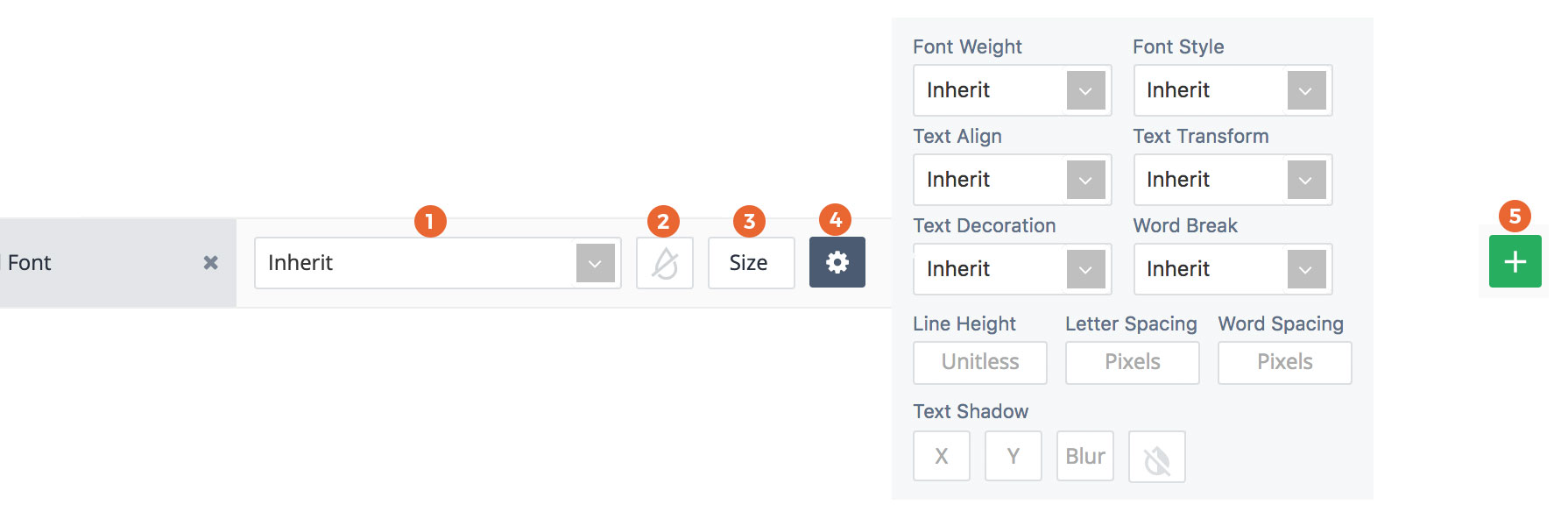Click the Text Shadow X field
This screenshot has height=526, width=1568.
[942, 456]
